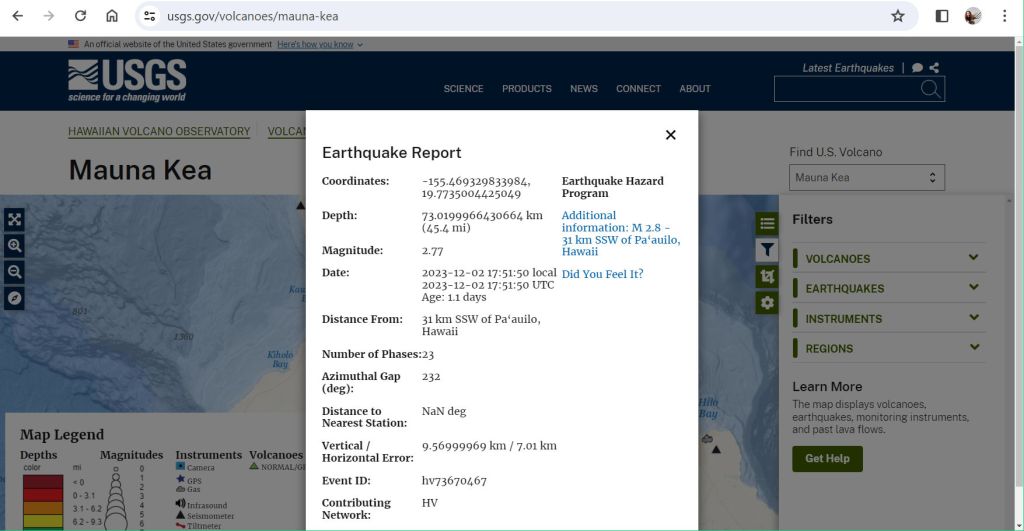Click the map fullscreen expand icon
The height and width of the screenshot is (531, 1024).
14,220
